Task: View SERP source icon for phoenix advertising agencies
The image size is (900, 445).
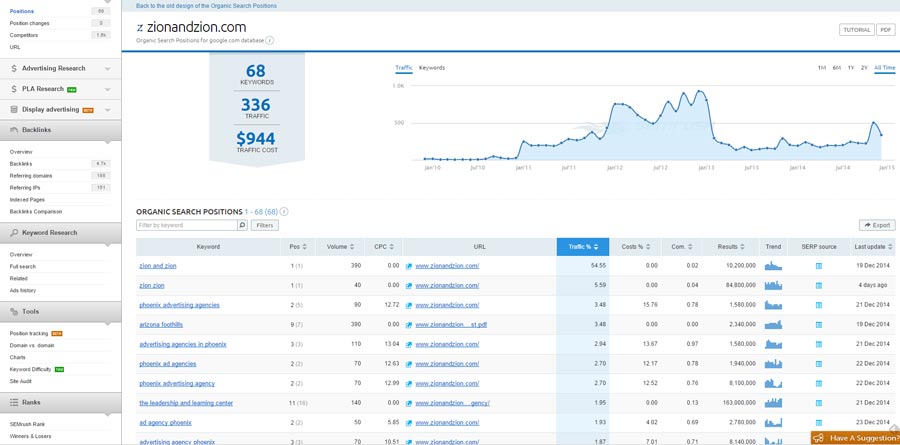Action: 819,305
